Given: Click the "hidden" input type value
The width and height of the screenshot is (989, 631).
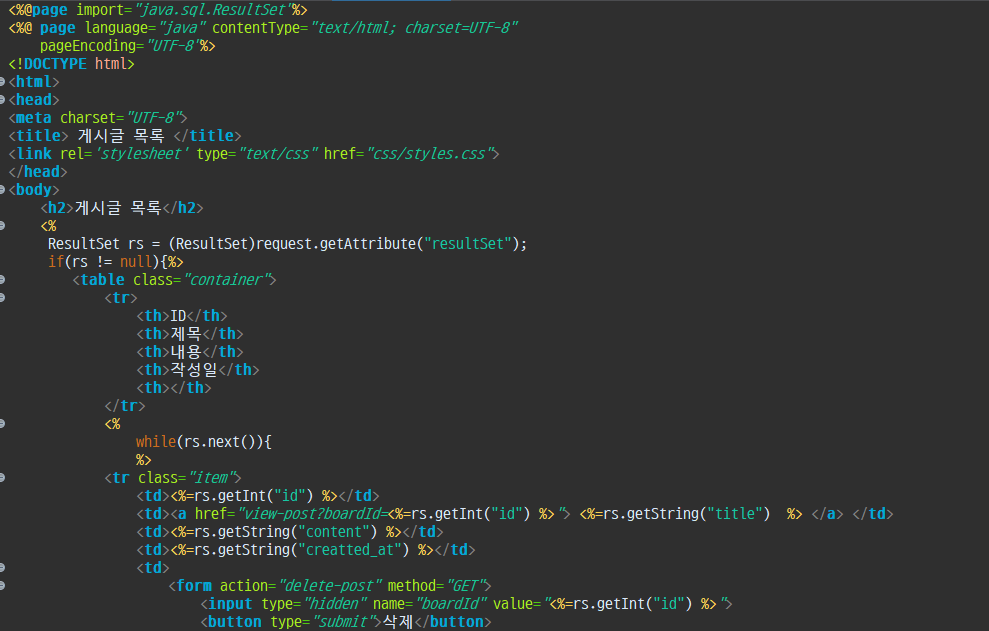Looking at the screenshot, I should point(335,604).
